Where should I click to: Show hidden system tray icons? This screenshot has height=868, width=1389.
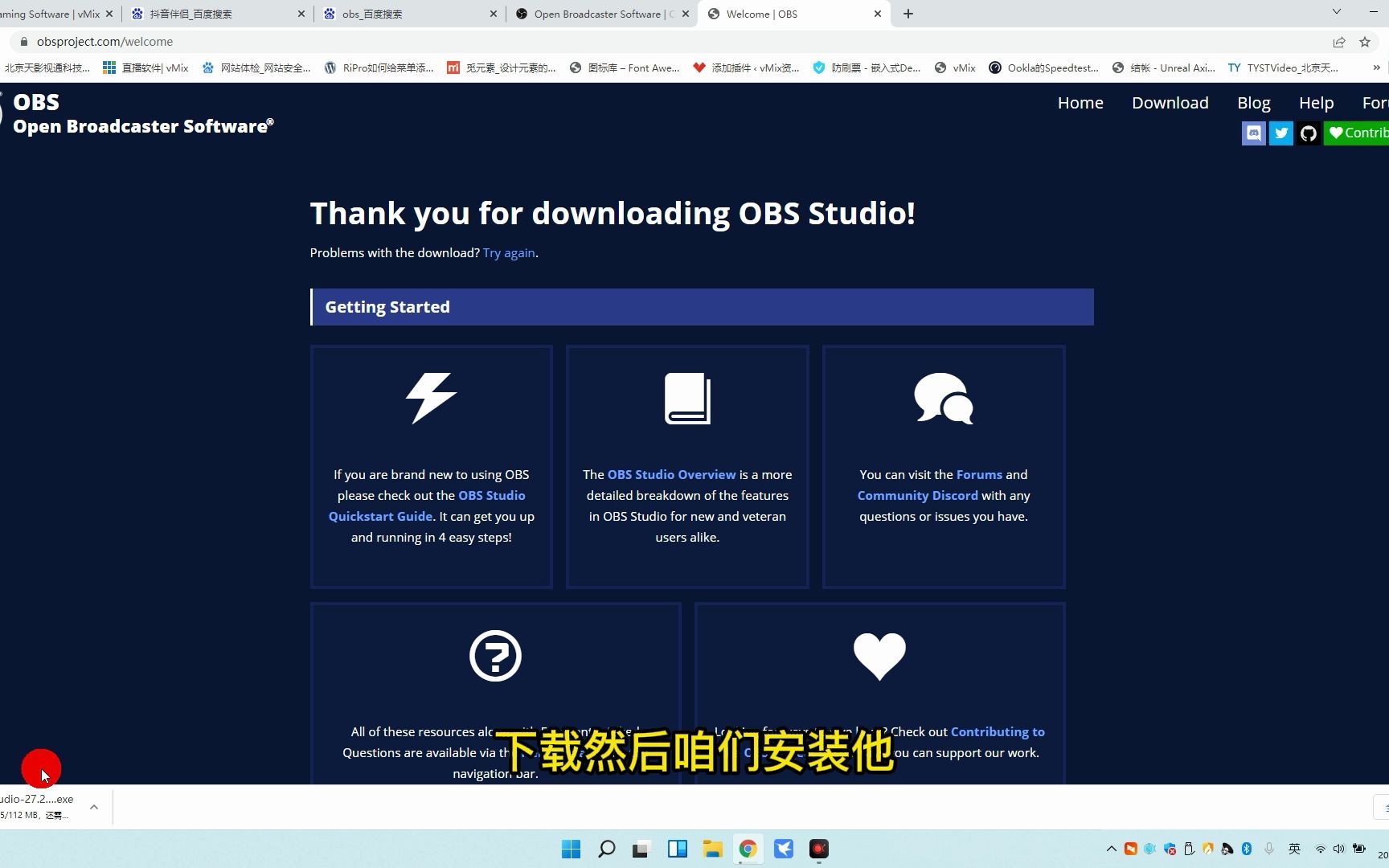1111,849
